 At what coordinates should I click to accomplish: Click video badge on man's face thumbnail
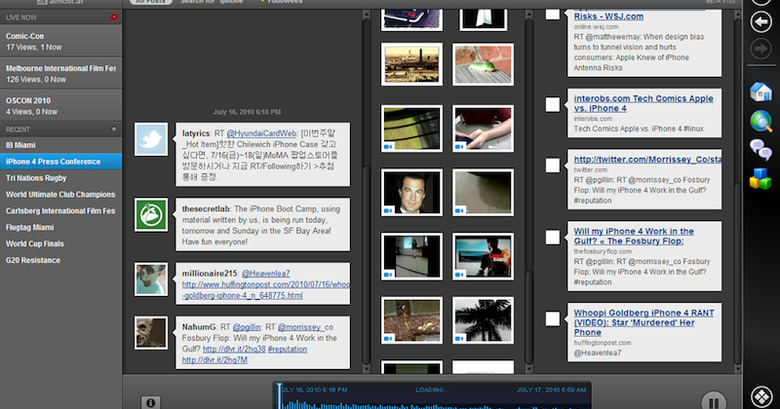[389, 210]
